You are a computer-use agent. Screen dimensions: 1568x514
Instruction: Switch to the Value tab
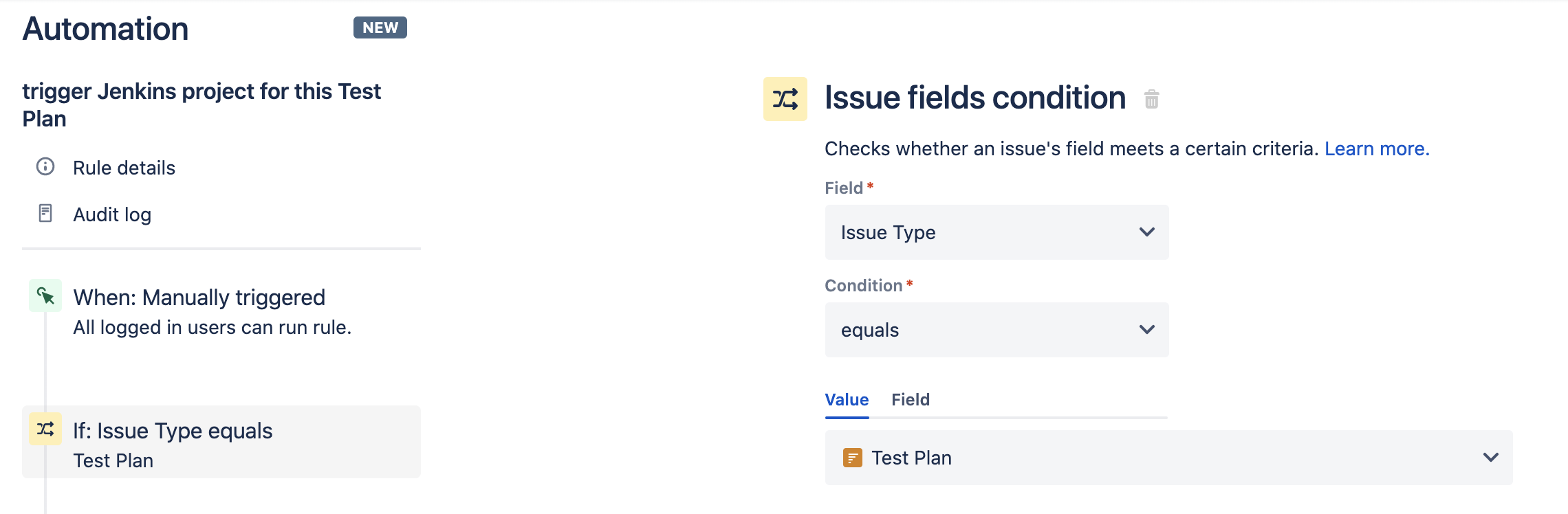(847, 400)
